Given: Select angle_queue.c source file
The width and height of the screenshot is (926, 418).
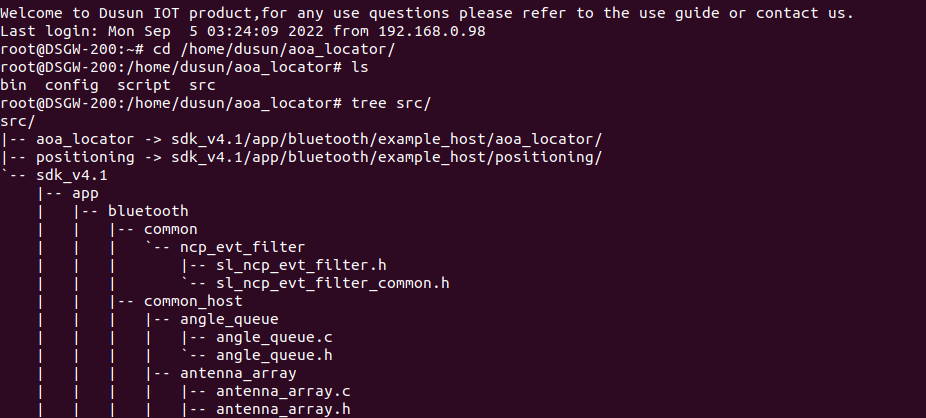Looking at the screenshot, I should coord(274,337).
